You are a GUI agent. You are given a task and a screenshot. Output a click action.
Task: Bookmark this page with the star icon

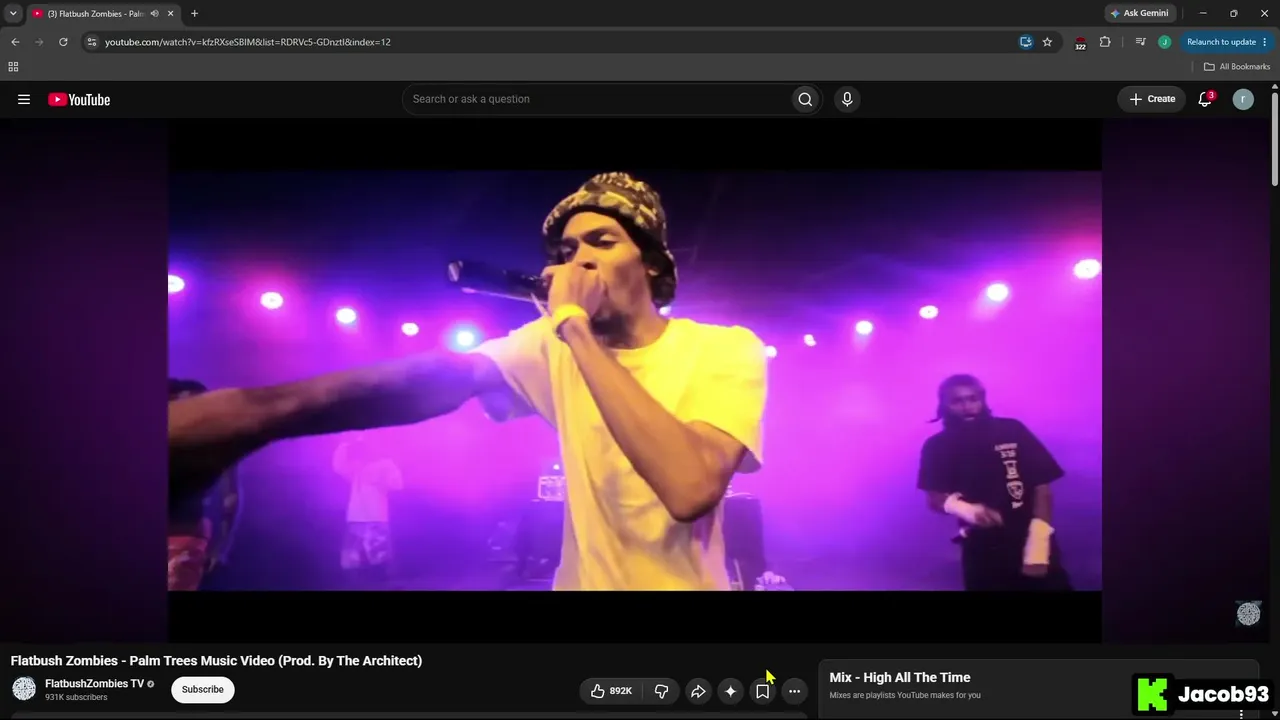pos(1047,42)
